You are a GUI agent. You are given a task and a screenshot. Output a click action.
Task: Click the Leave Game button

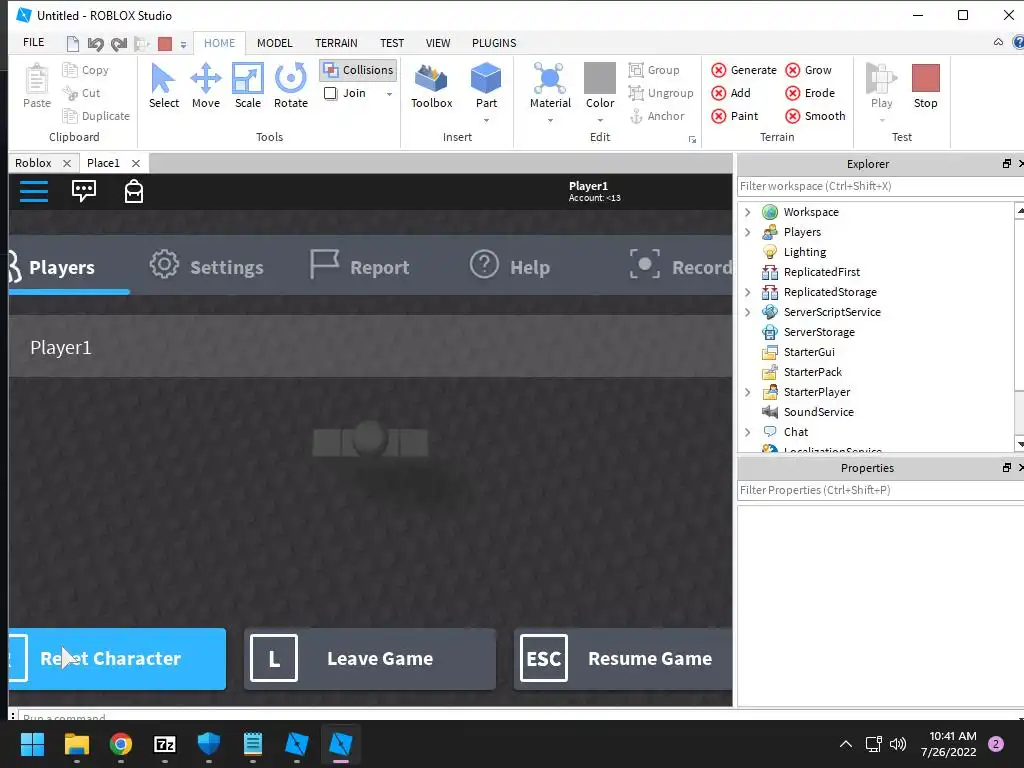tap(370, 659)
